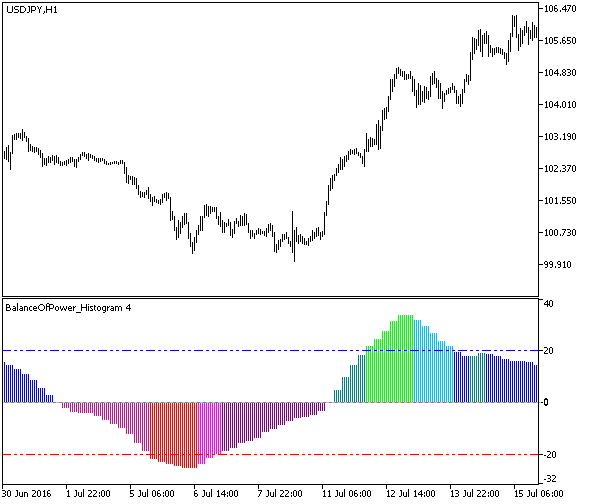Select the blue dashed +20 level line
This screenshot has width=590, height=504.
pos(271,351)
